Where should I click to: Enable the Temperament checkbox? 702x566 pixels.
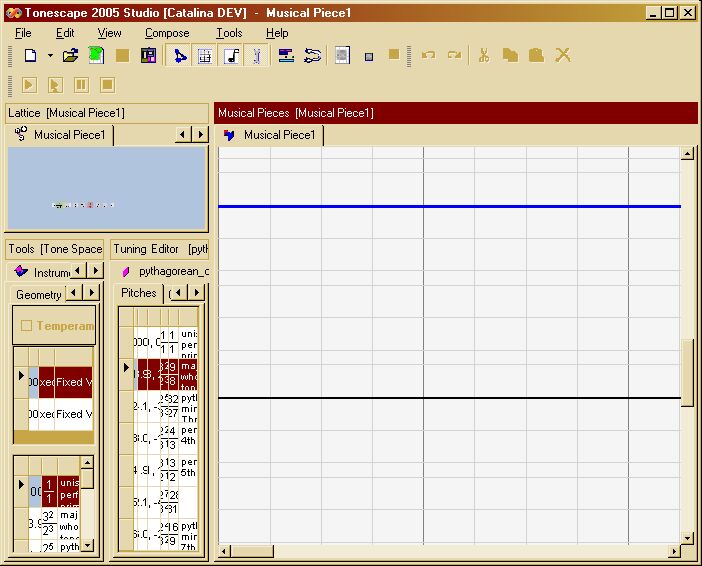[x=26, y=326]
